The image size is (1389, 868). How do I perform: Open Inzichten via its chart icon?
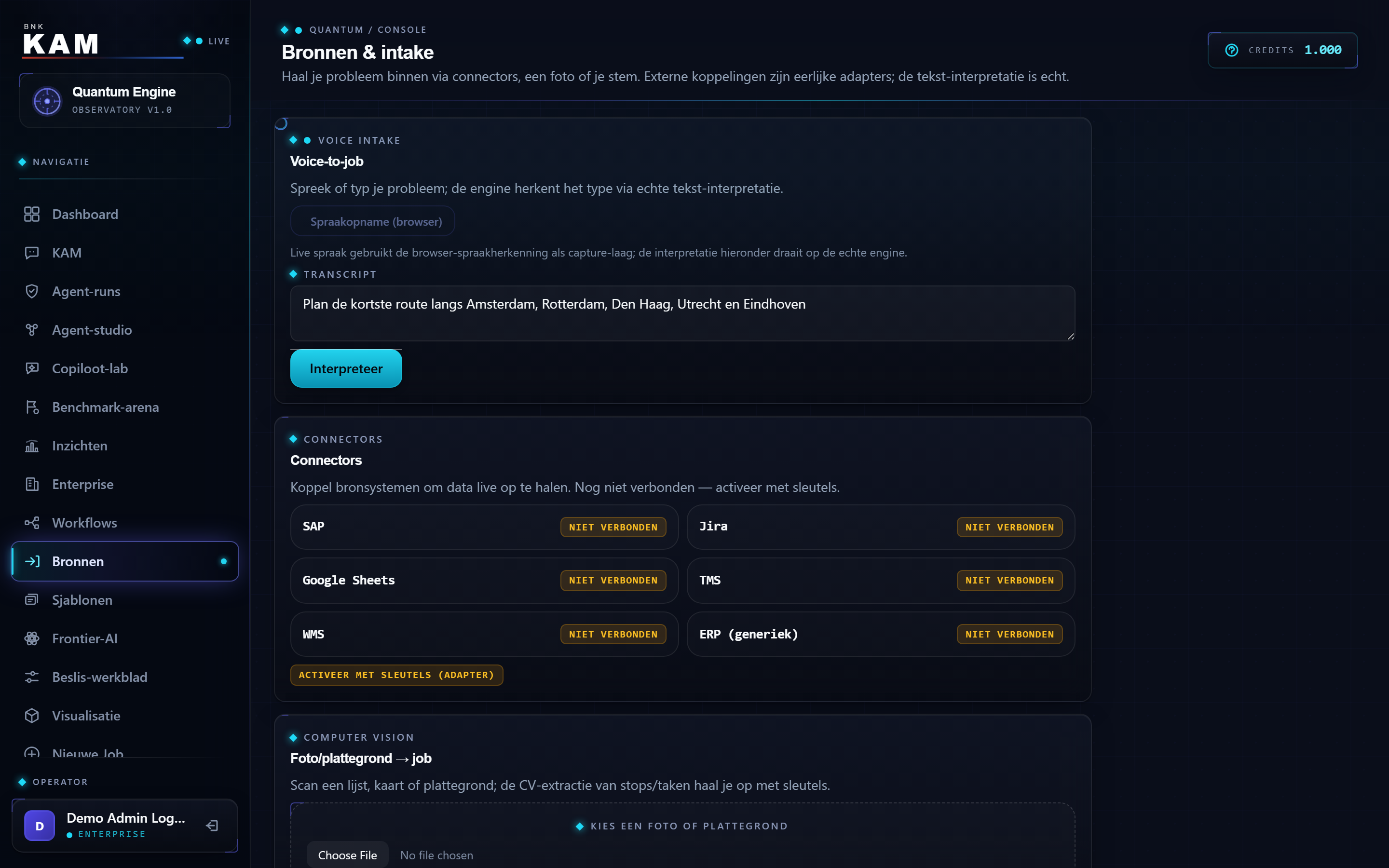point(31,446)
